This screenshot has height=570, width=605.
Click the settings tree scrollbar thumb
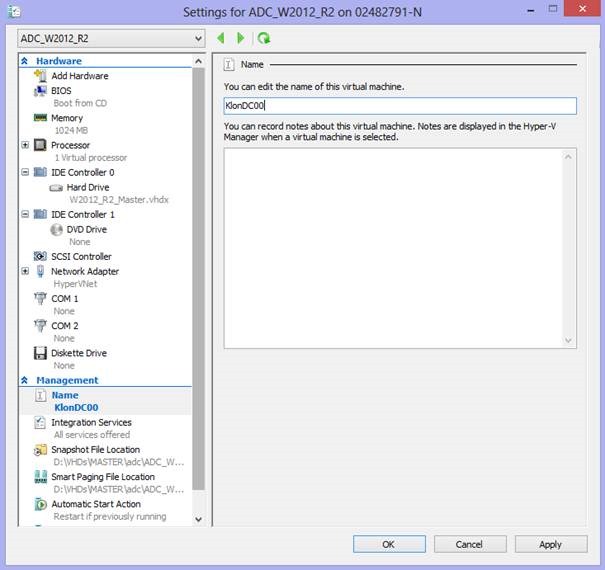pyautogui.click(x=198, y=279)
